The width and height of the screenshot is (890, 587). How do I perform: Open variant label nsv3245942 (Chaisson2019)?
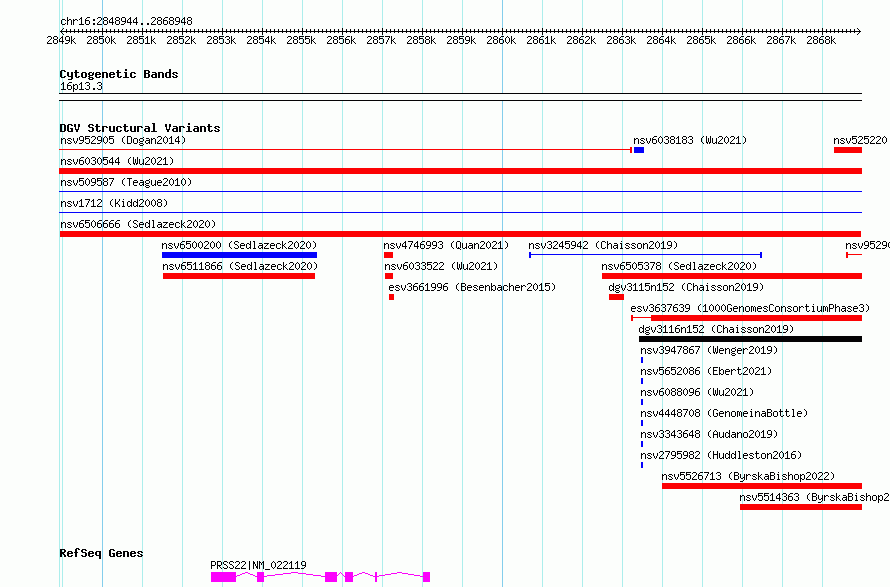(603, 245)
